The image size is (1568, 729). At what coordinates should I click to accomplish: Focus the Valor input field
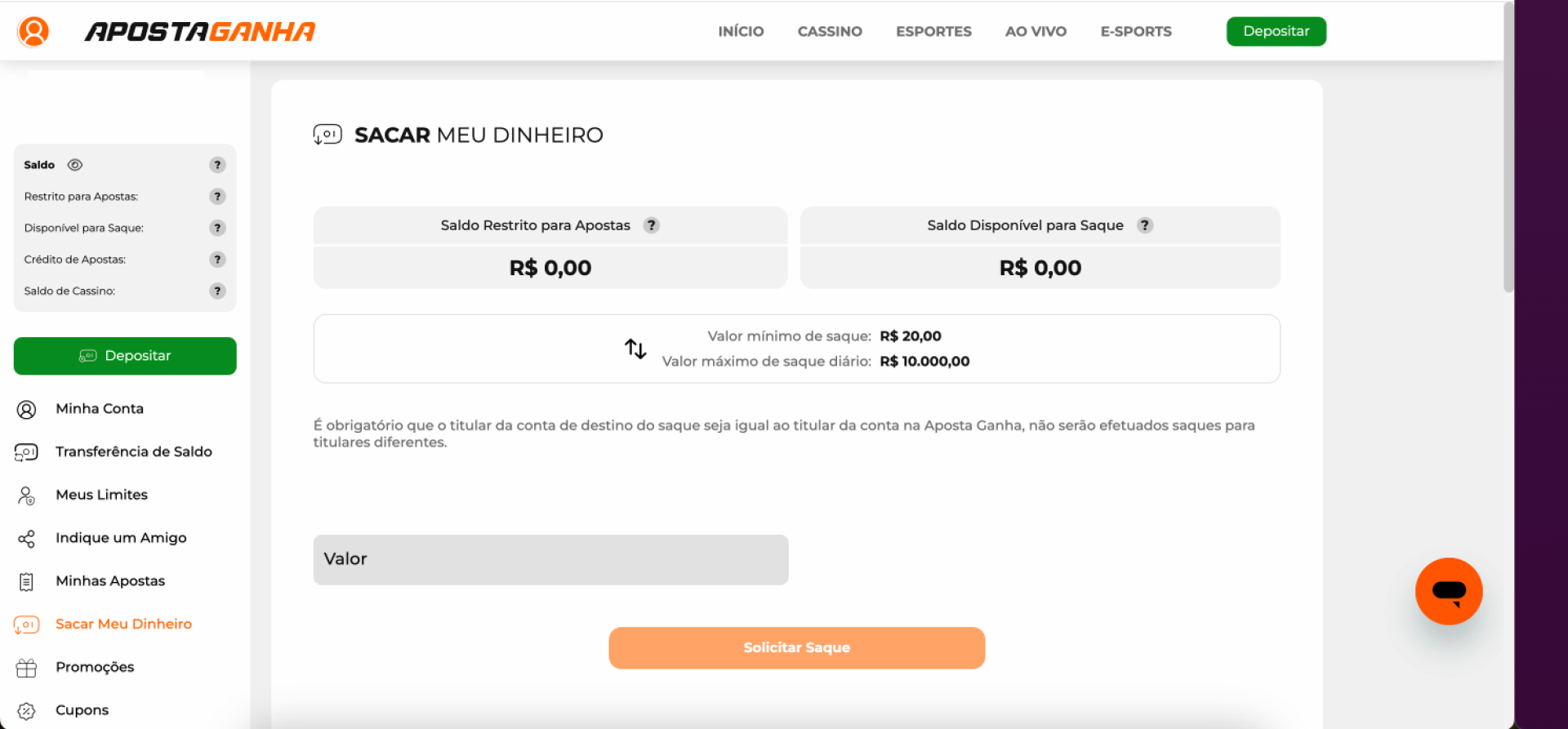[x=550, y=560]
